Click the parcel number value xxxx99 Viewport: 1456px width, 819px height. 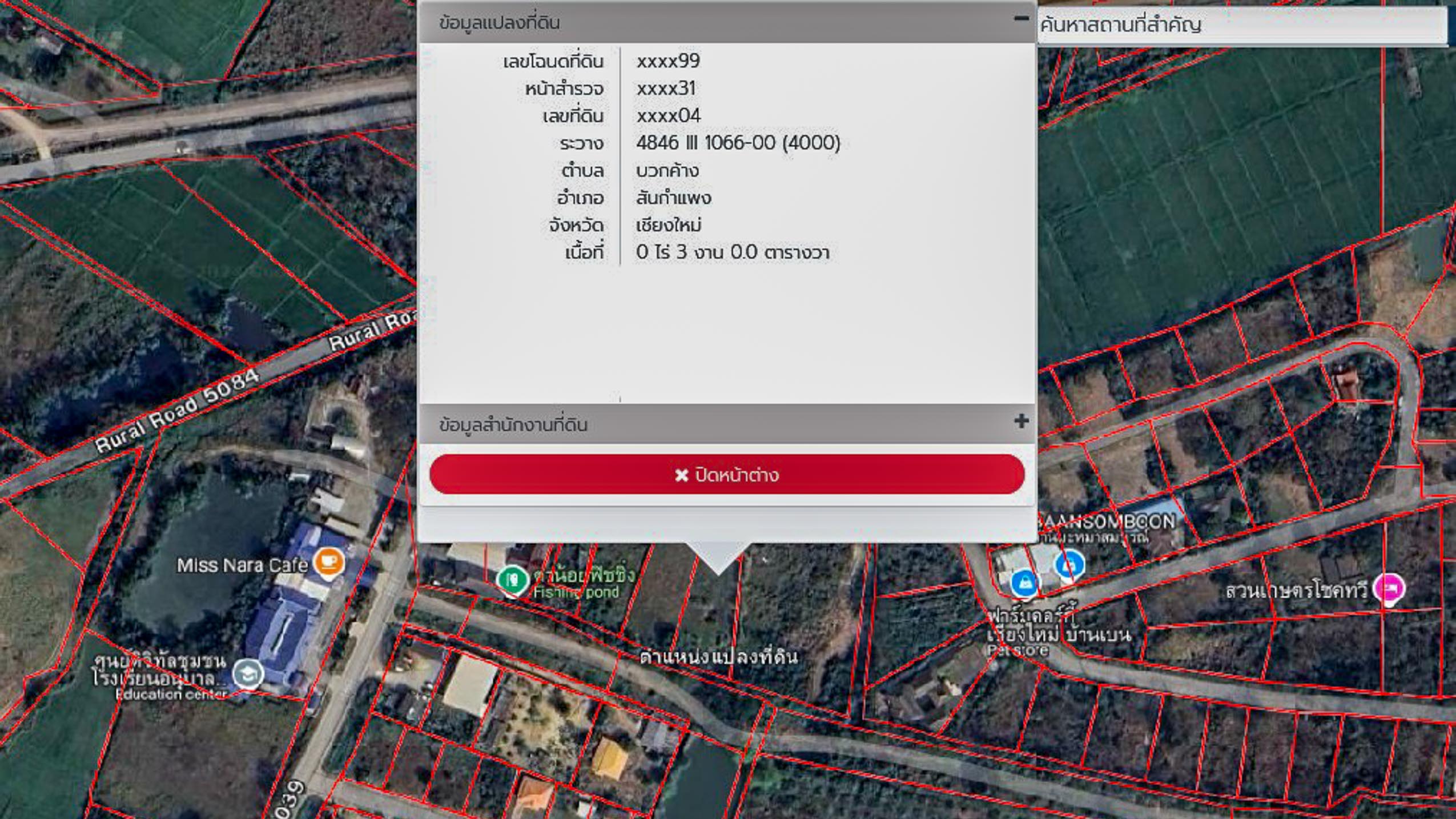[668, 61]
